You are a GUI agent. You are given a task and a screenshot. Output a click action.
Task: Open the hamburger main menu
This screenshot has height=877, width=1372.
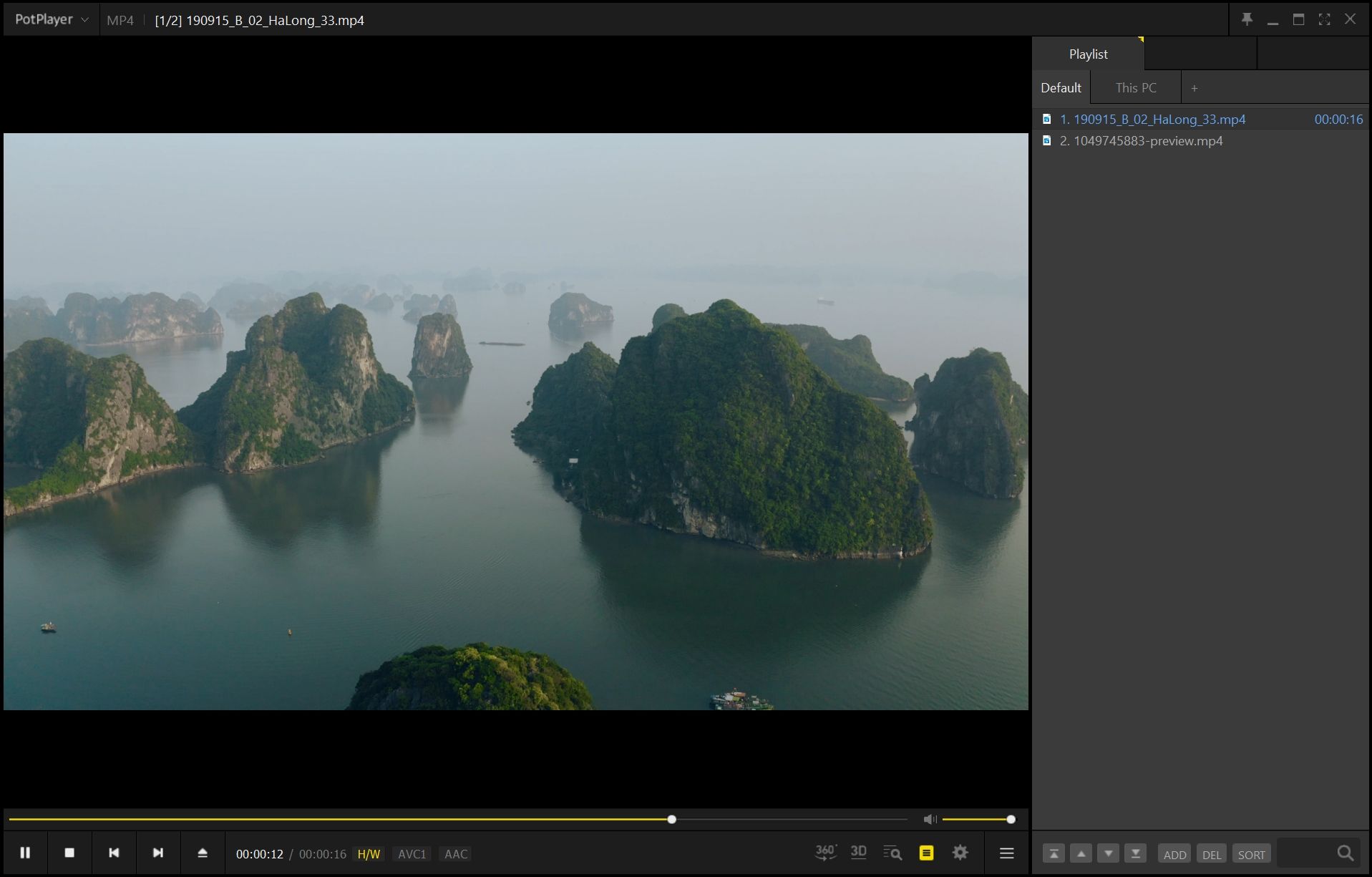click(1007, 853)
